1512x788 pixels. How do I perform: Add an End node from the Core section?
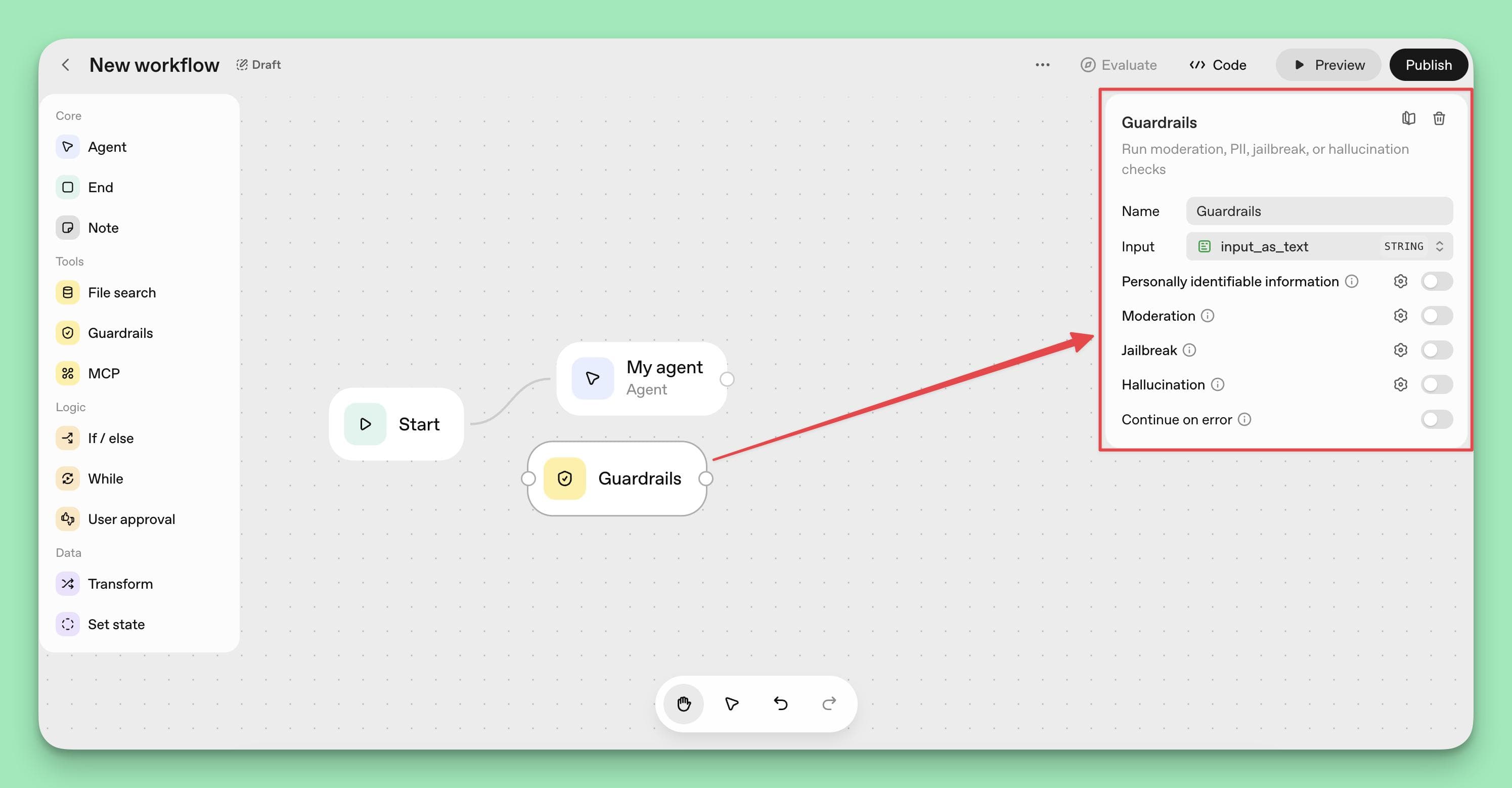100,187
